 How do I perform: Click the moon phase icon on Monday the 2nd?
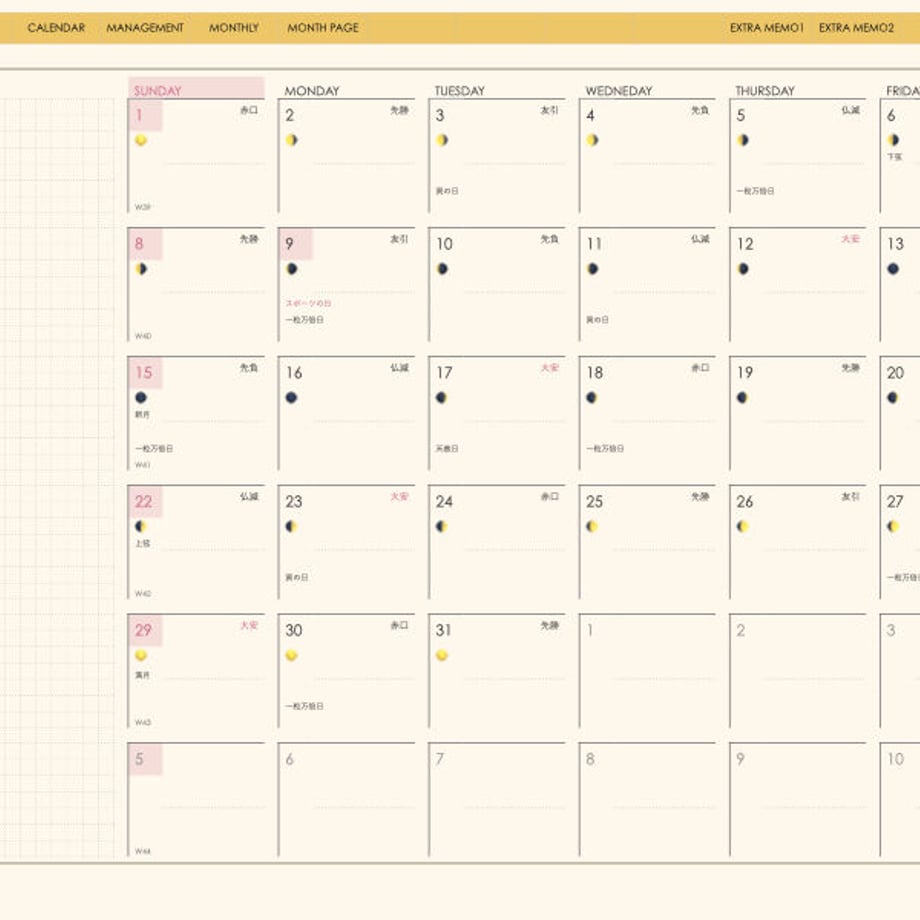tap(292, 140)
